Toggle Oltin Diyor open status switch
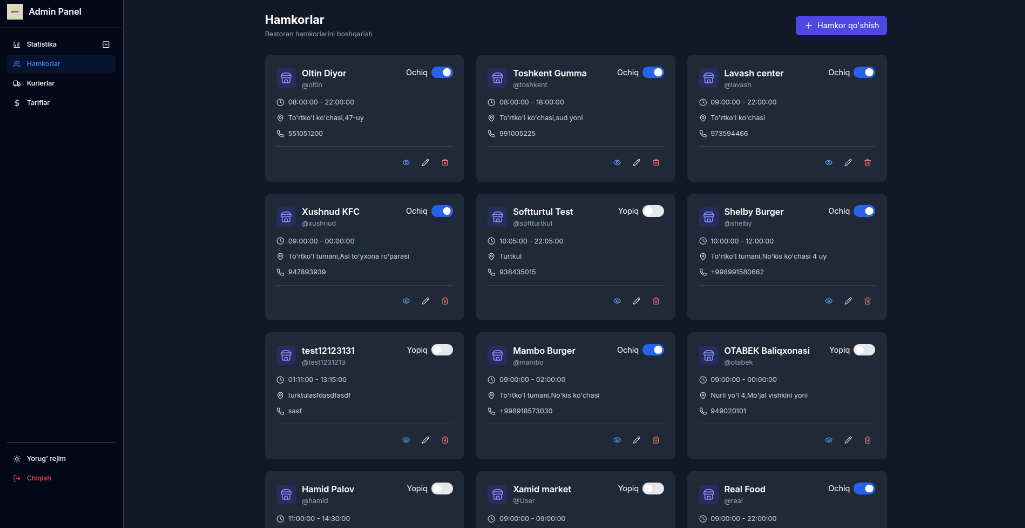Screen dimensions: 1025x528 pos(442,72)
